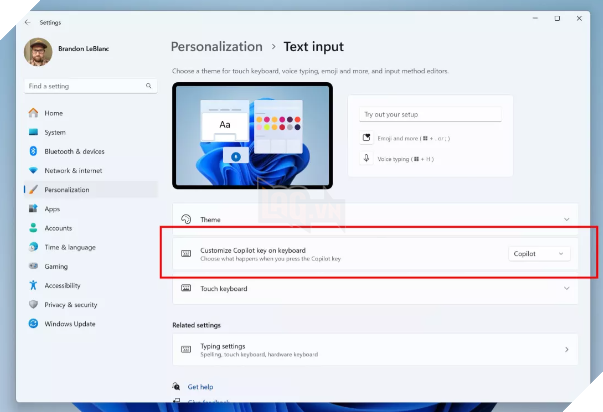Click the Text input page title

(313, 47)
